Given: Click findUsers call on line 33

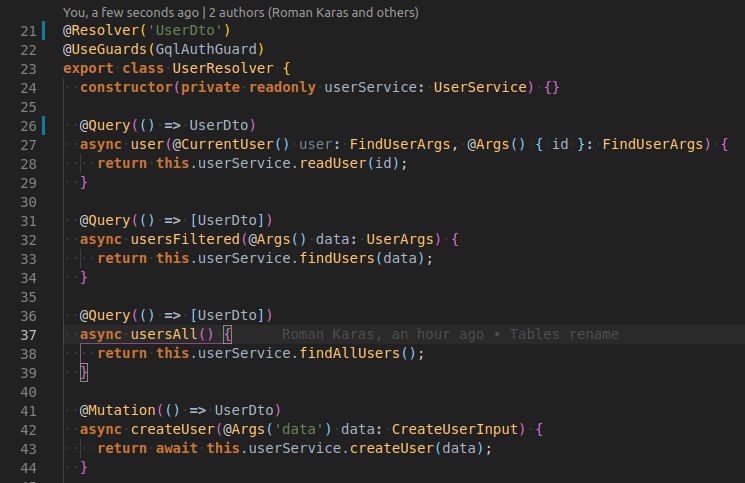Looking at the screenshot, I should point(337,258).
